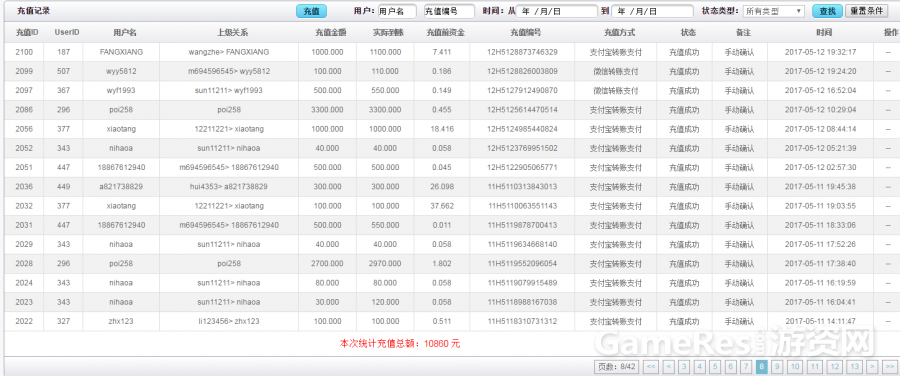
Task: Click recharge number 12H5122905065771
Action: click(x=522, y=168)
